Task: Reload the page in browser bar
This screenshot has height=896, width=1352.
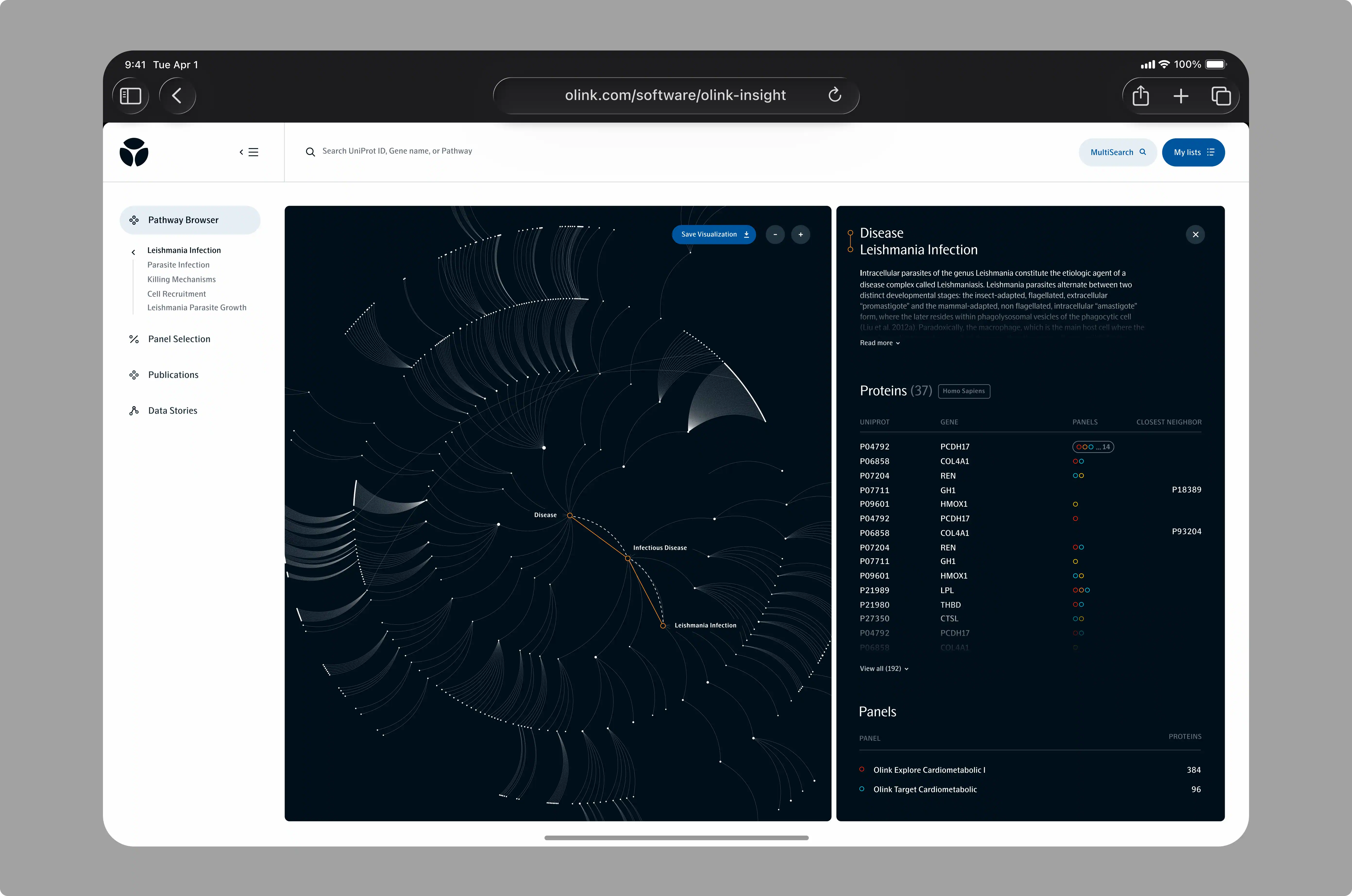Action: click(x=834, y=95)
